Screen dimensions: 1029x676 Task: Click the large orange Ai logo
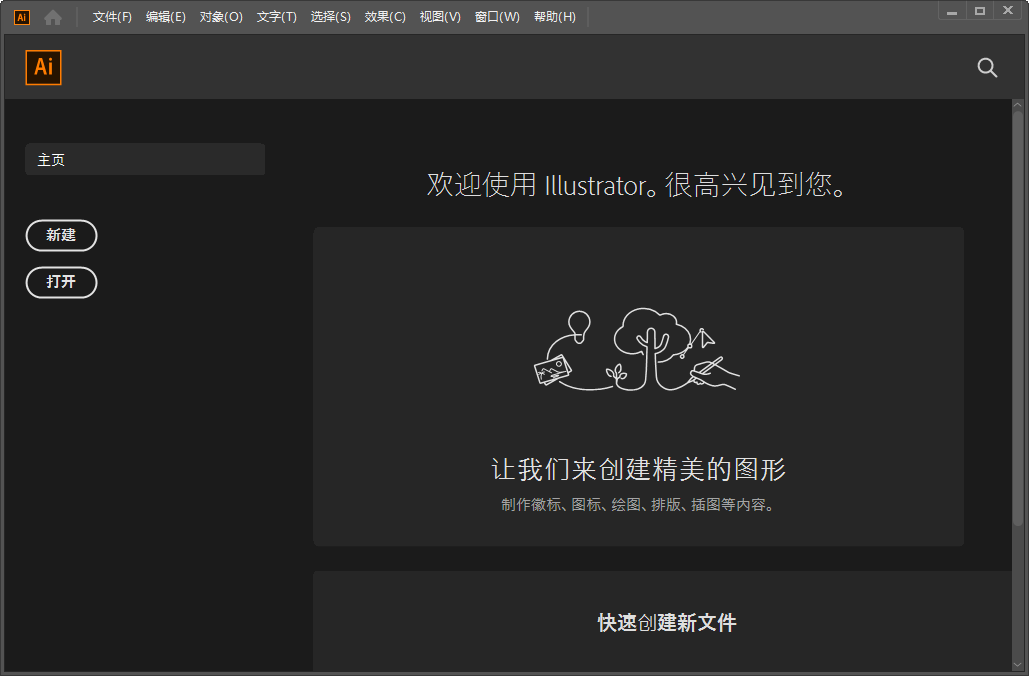[x=44, y=67]
